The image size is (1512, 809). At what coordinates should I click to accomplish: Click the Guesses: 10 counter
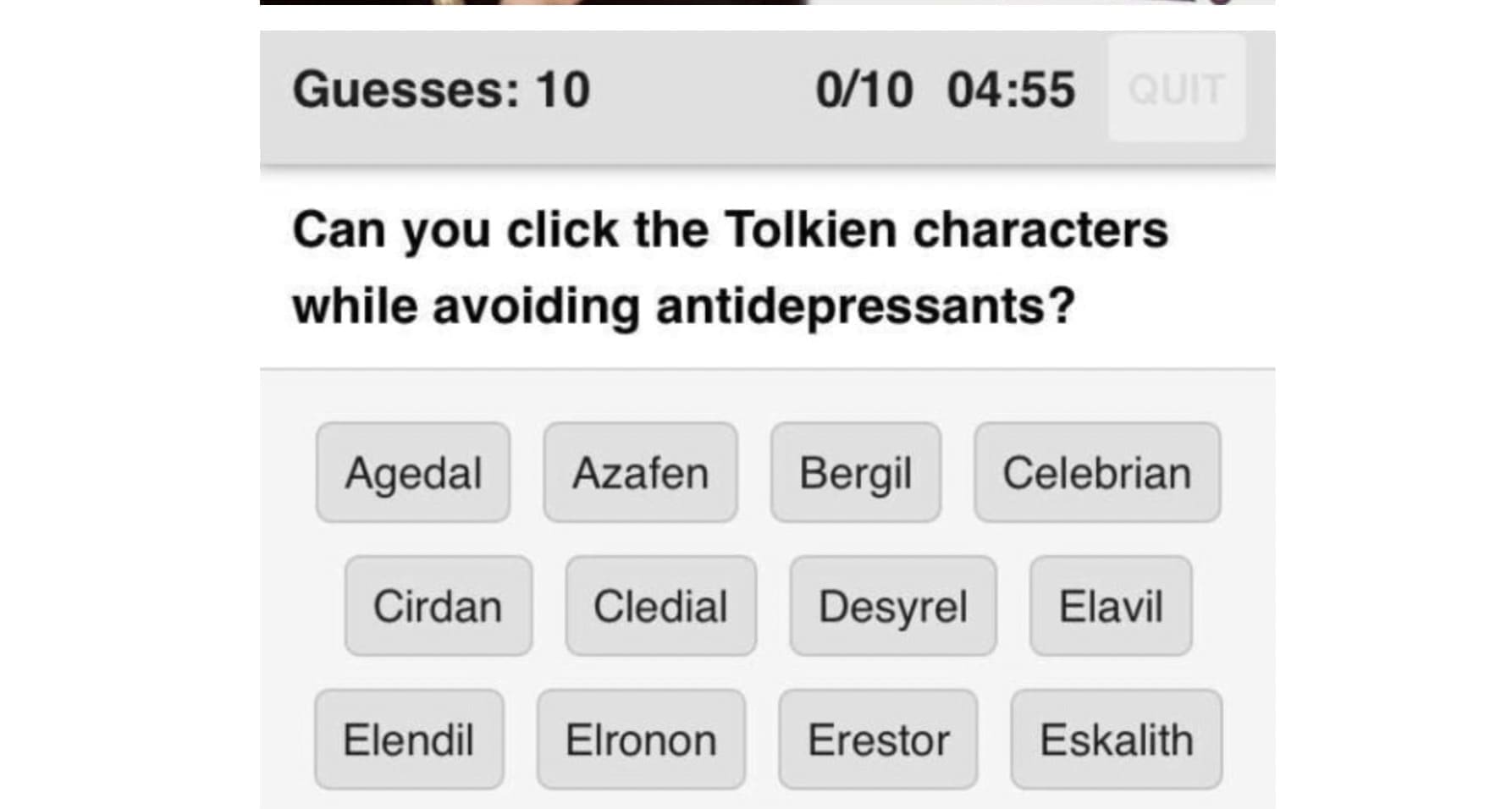(x=441, y=90)
